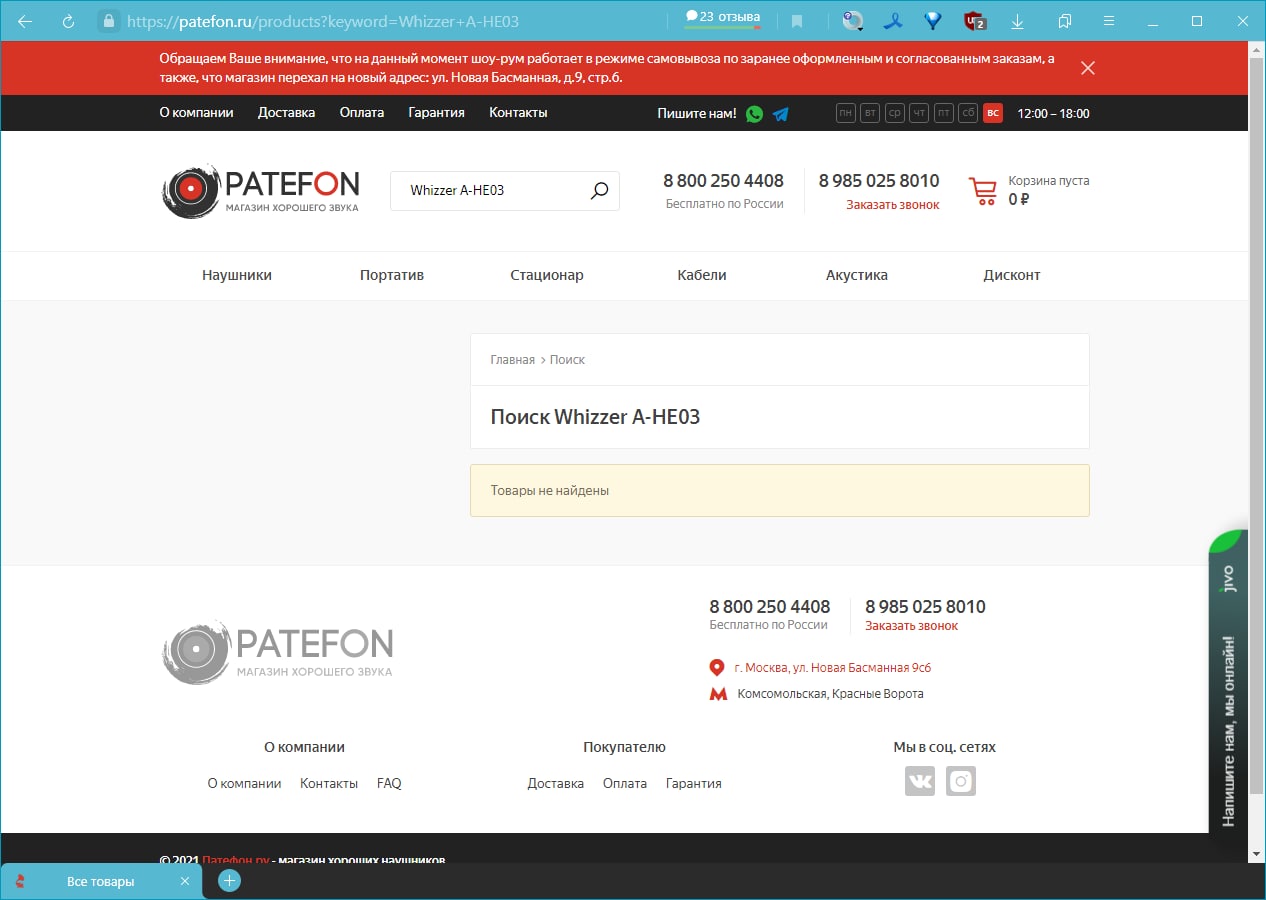Click the вт weekday badge

[870, 113]
